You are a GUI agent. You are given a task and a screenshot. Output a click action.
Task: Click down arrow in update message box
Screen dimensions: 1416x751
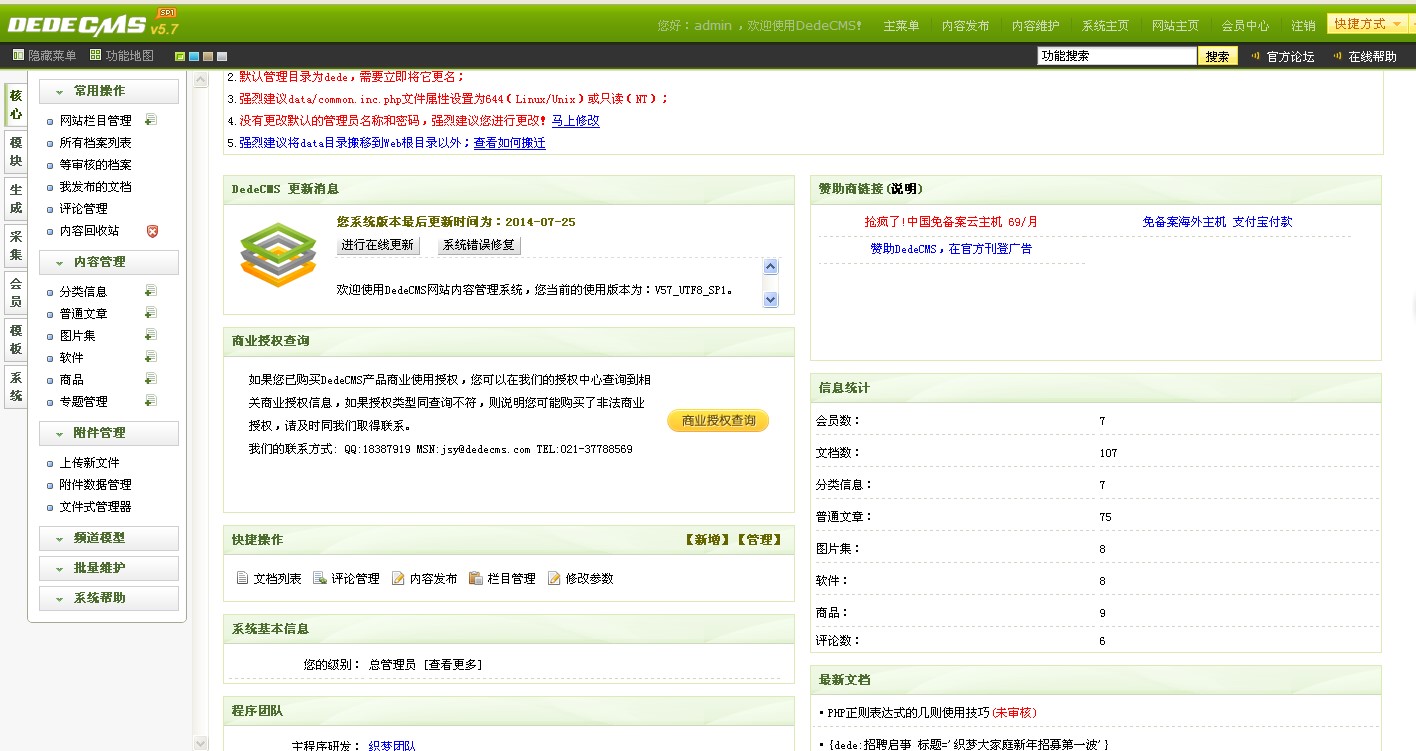tap(770, 299)
